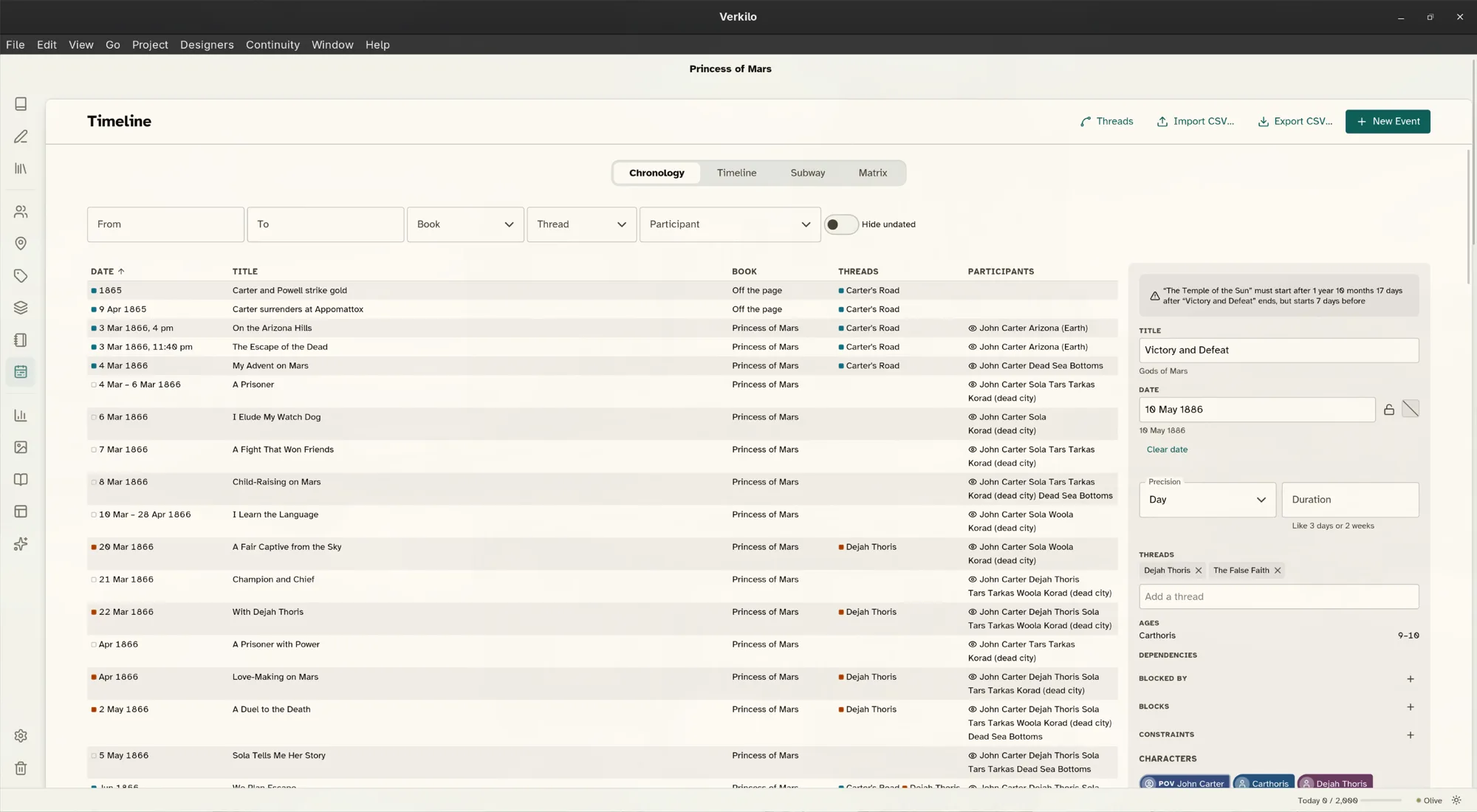This screenshot has width=1477, height=812.
Task: Open the image gallery icon in sidebar
Action: (21, 447)
